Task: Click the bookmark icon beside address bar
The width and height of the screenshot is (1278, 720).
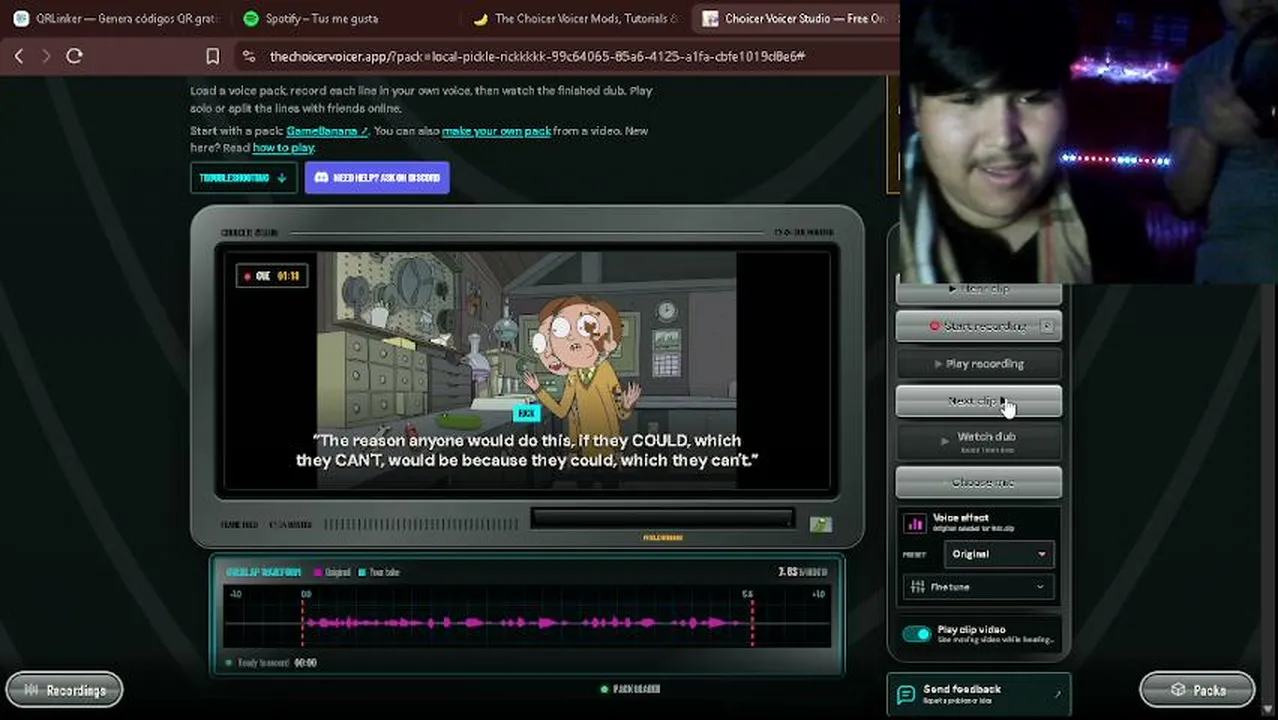Action: coord(212,56)
